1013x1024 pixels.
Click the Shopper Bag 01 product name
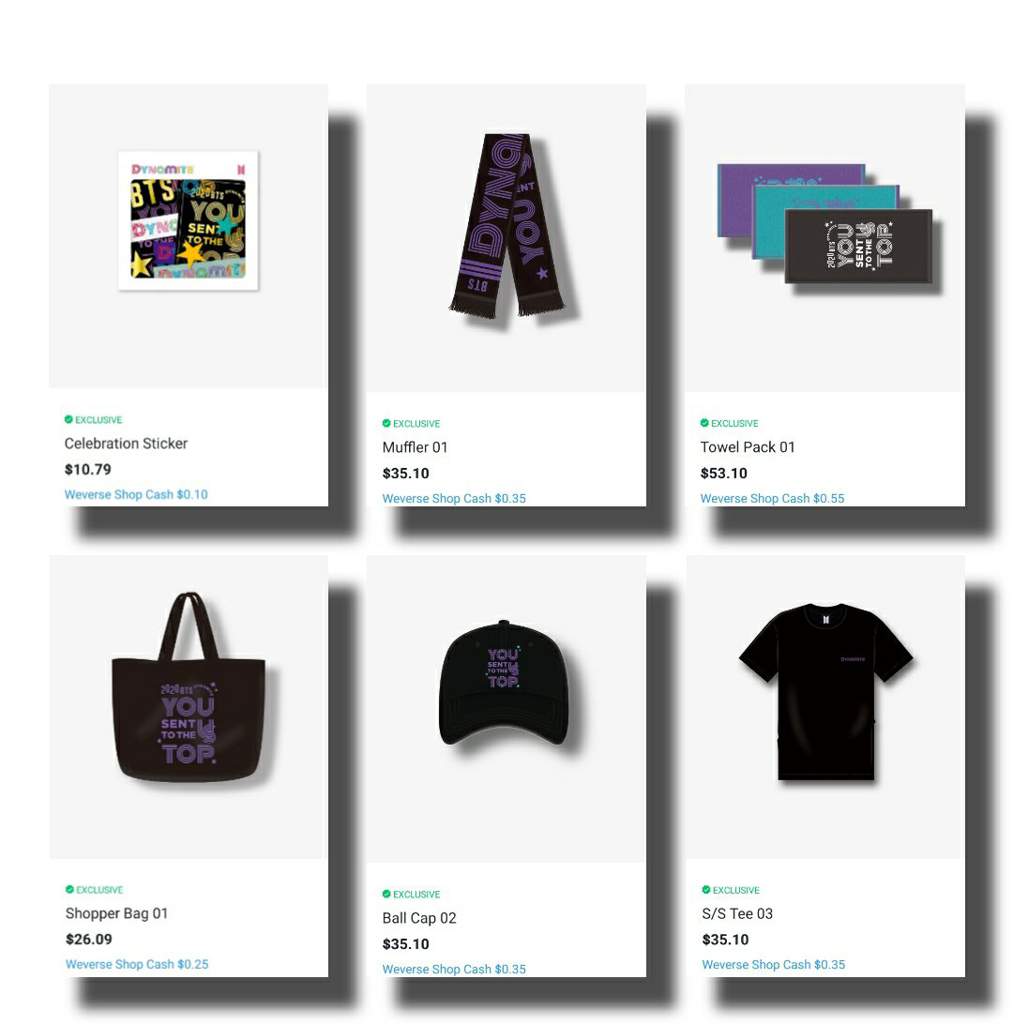pyautogui.click(x=116, y=914)
